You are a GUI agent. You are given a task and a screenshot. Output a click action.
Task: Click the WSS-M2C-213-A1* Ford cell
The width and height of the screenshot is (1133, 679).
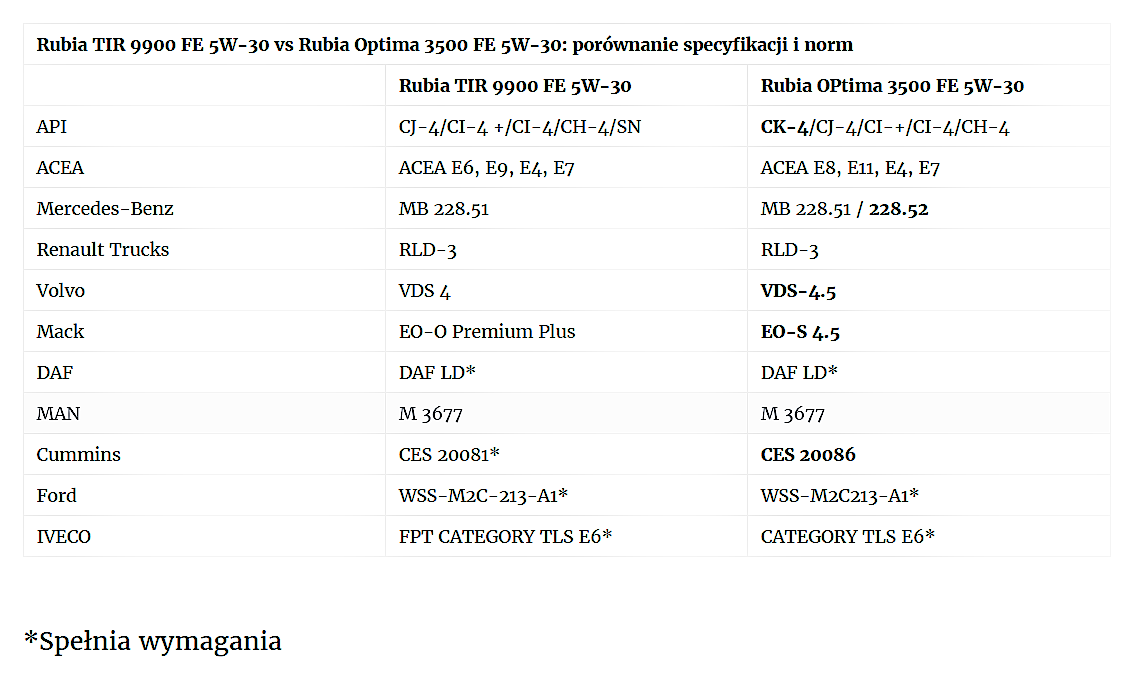pyautogui.click(x=484, y=496)
